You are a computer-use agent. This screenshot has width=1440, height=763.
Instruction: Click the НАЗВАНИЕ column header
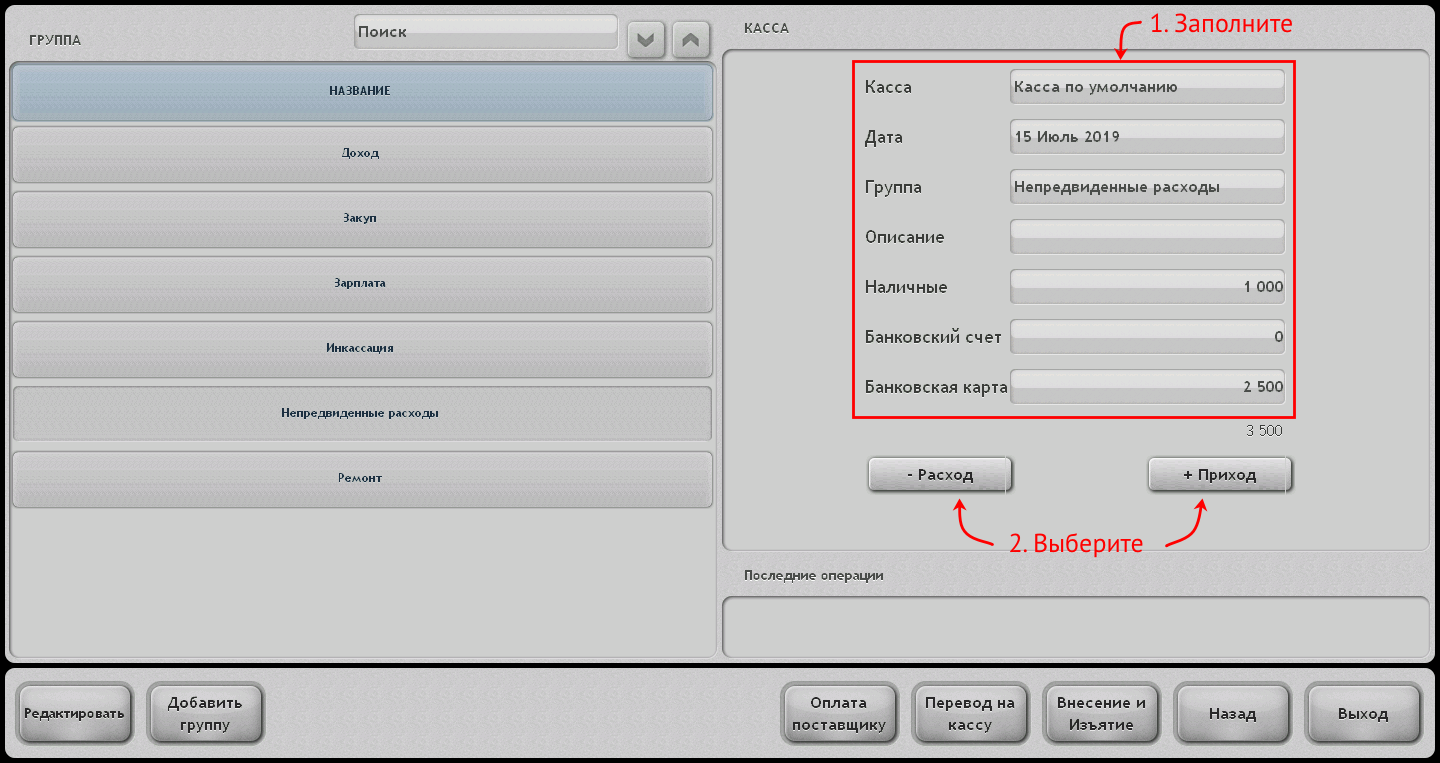(x=362, y=91)
